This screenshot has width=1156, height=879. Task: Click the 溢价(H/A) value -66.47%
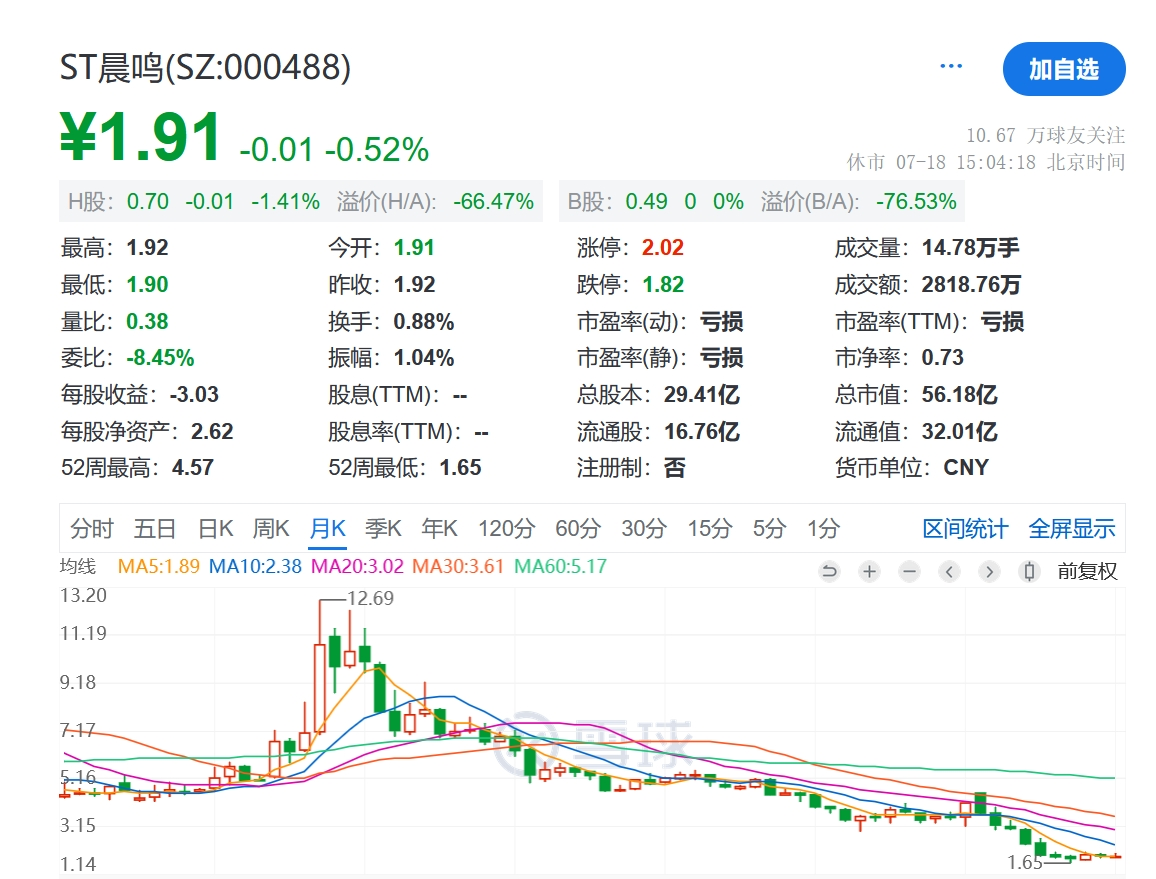pyautogui.click(x=493, y=201)
